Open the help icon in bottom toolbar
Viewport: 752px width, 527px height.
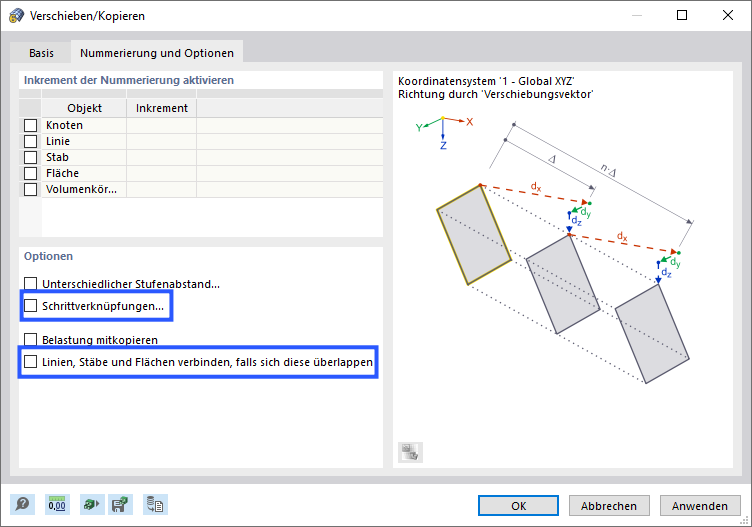(x=23, y=504)
